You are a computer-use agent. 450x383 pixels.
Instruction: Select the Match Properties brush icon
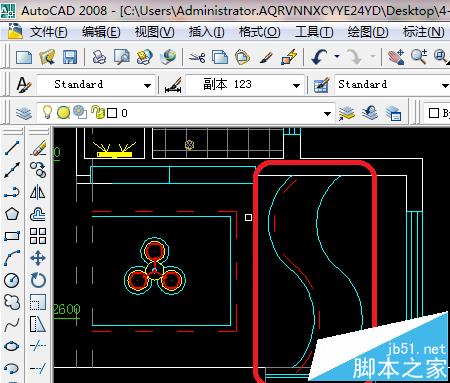tap(266, 57)
